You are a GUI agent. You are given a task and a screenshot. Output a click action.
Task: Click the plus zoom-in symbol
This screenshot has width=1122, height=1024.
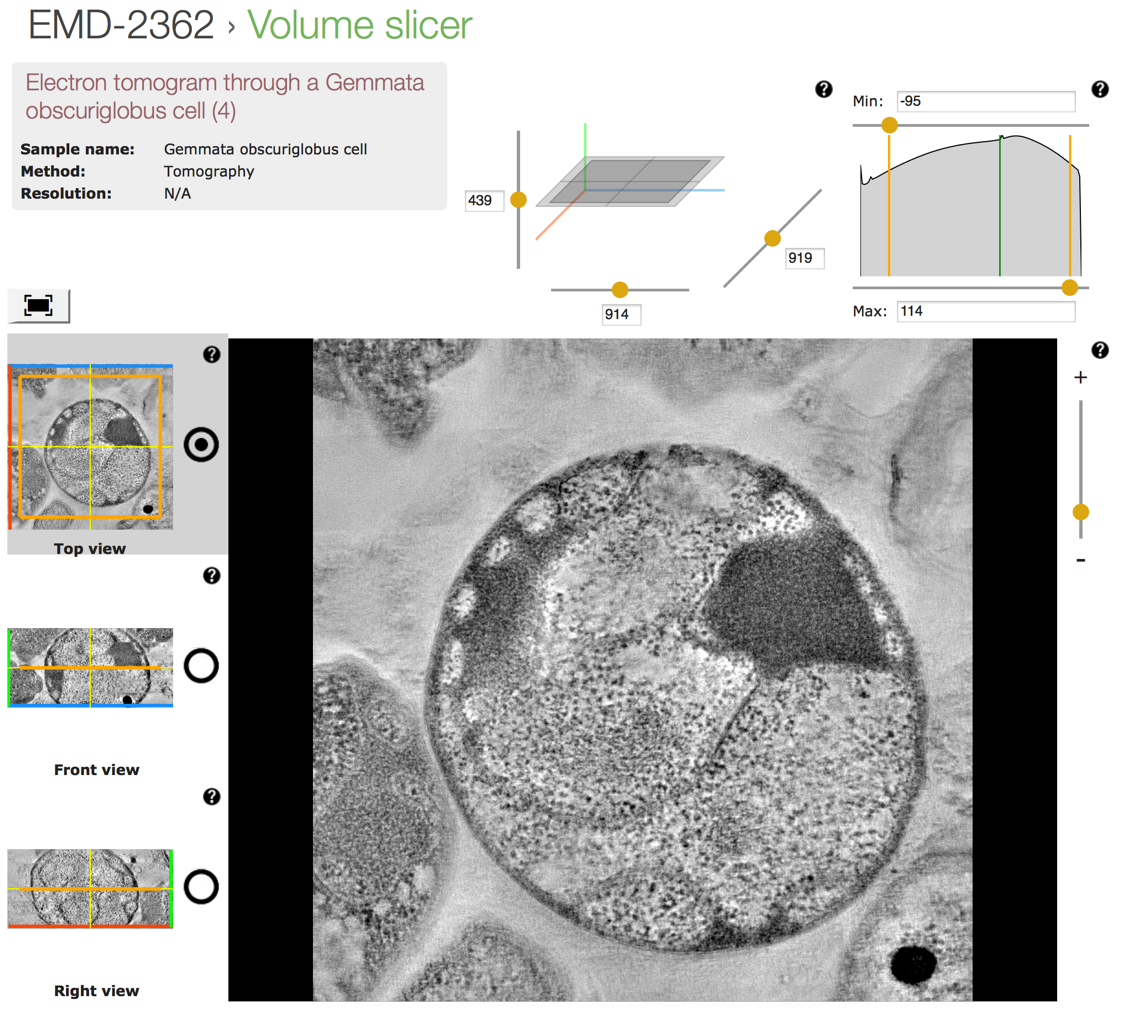pos(1080,378)
